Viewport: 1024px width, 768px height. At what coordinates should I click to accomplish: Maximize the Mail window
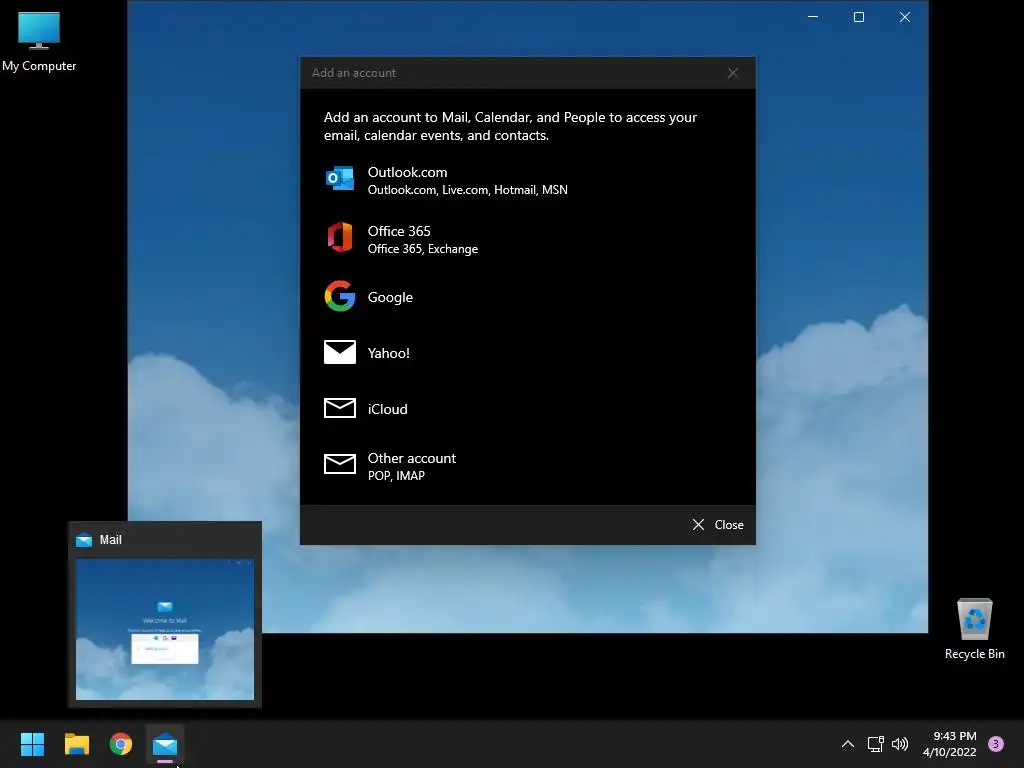859,17
